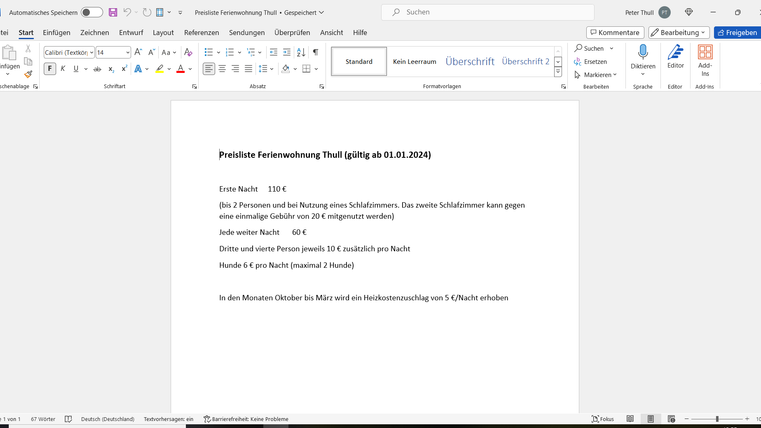This screenshot has height=428, width=761.
Task: Click the bulleted list icon
Action: click(x=208, y=52)
